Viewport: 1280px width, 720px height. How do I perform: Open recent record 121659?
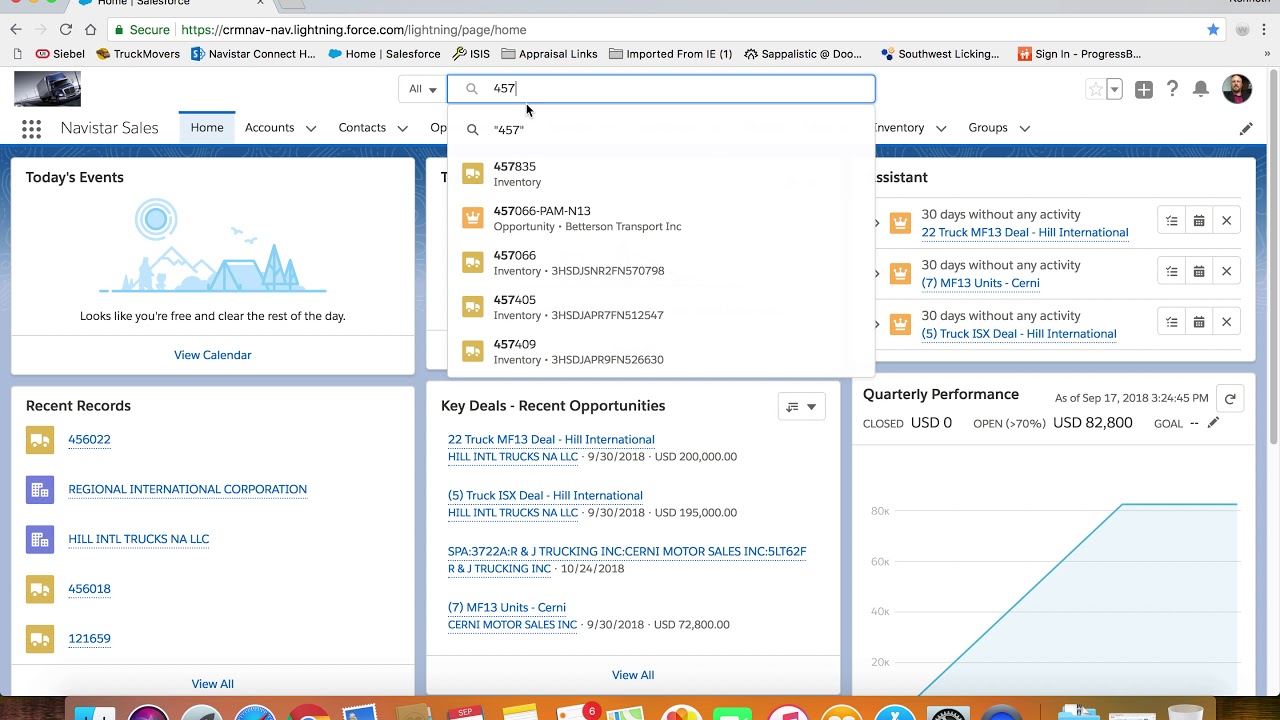click(89, 638)
